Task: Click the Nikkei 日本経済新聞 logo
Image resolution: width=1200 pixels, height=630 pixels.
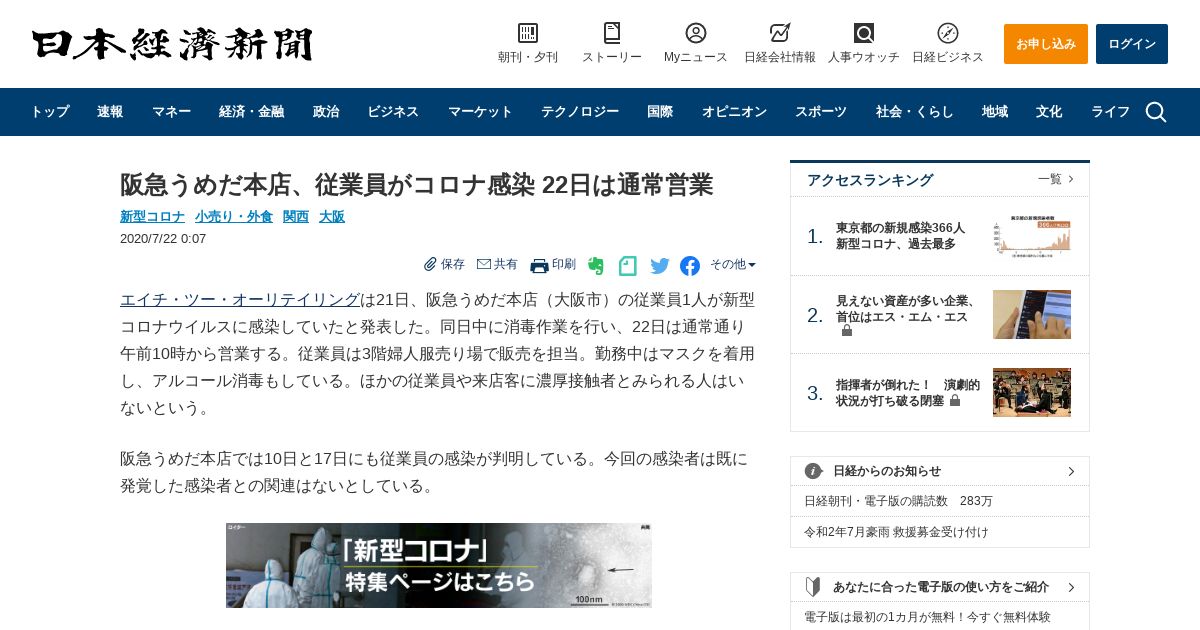Action: [x=172, y=44]
